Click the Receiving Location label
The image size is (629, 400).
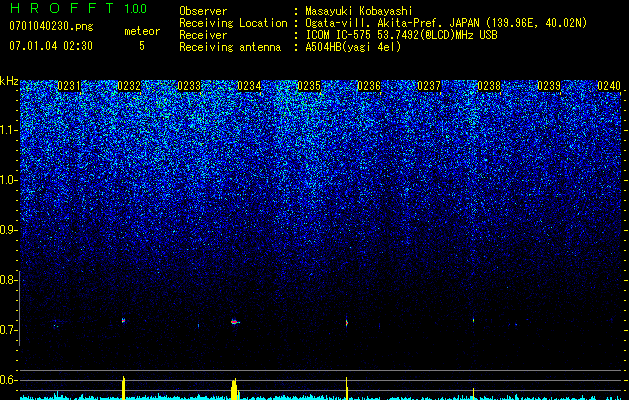[x=233, y=23]
